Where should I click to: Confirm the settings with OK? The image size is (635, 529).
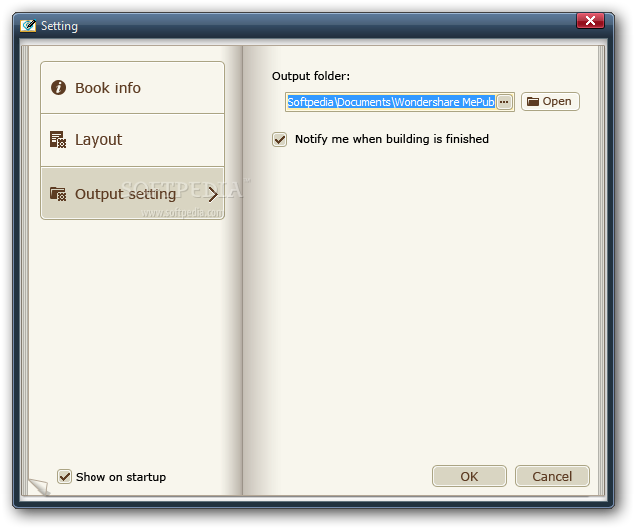coord(469,476)
